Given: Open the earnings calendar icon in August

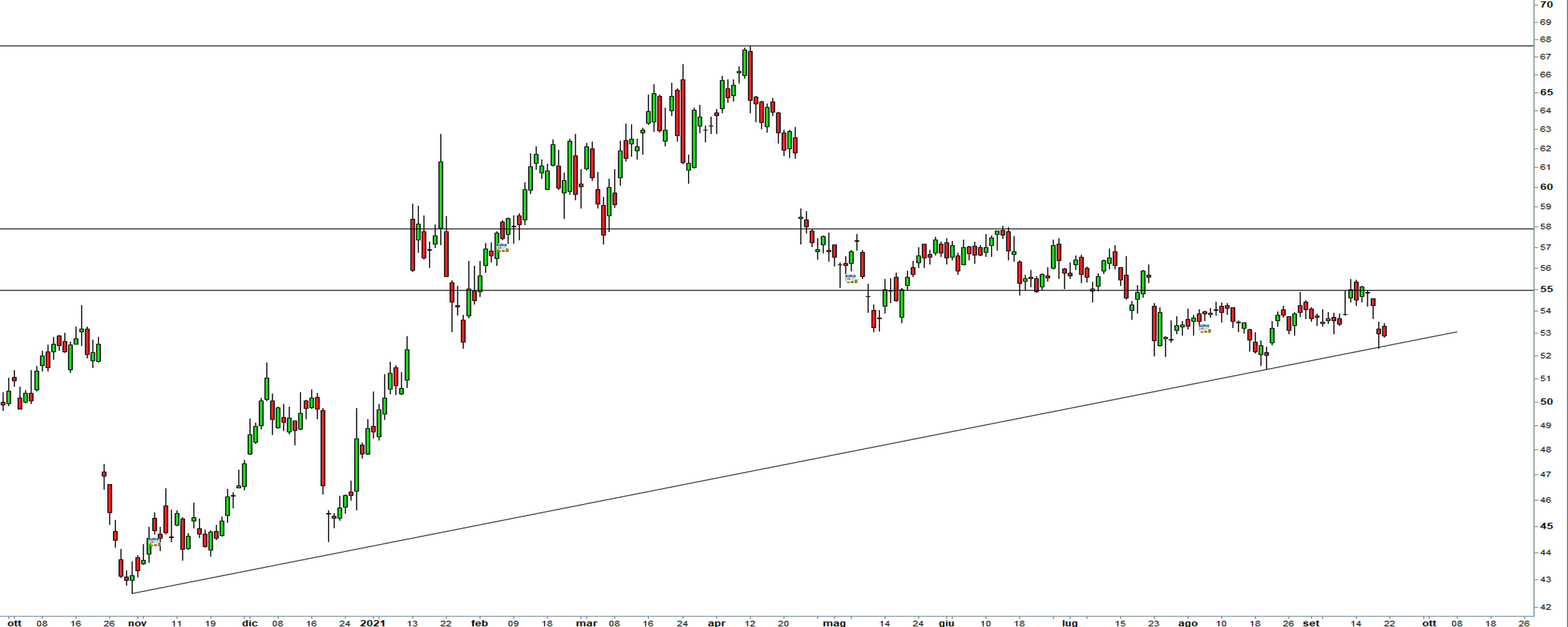Looking at the screenshot, I should click(1205, 328).
